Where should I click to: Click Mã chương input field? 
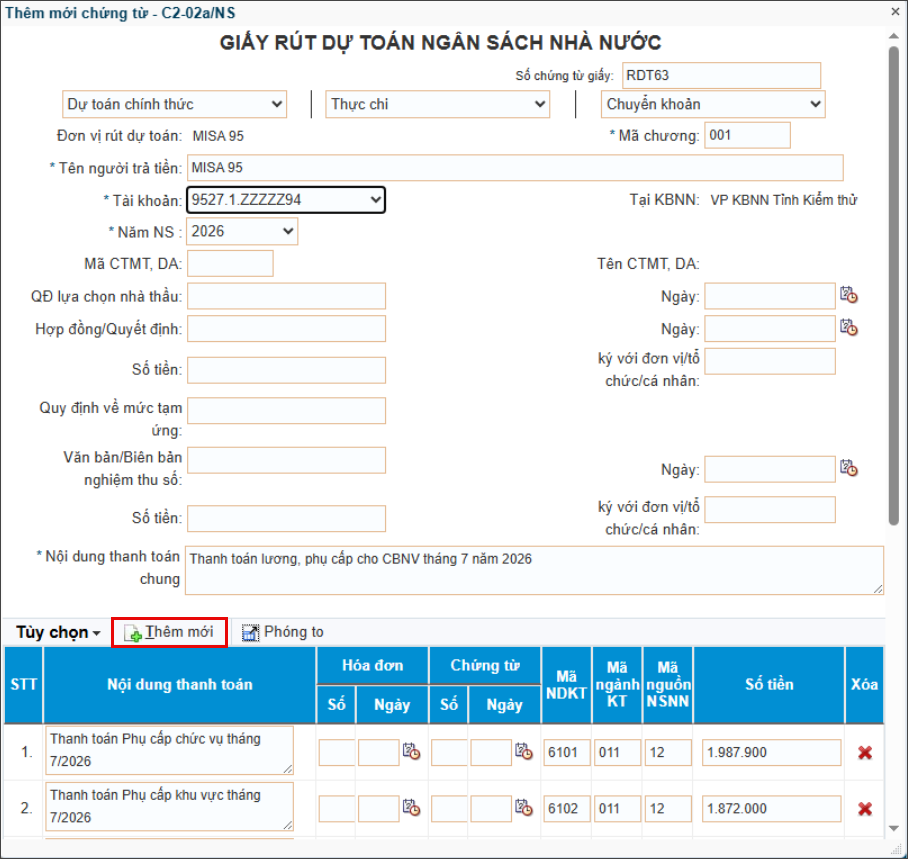coord(747,136)
